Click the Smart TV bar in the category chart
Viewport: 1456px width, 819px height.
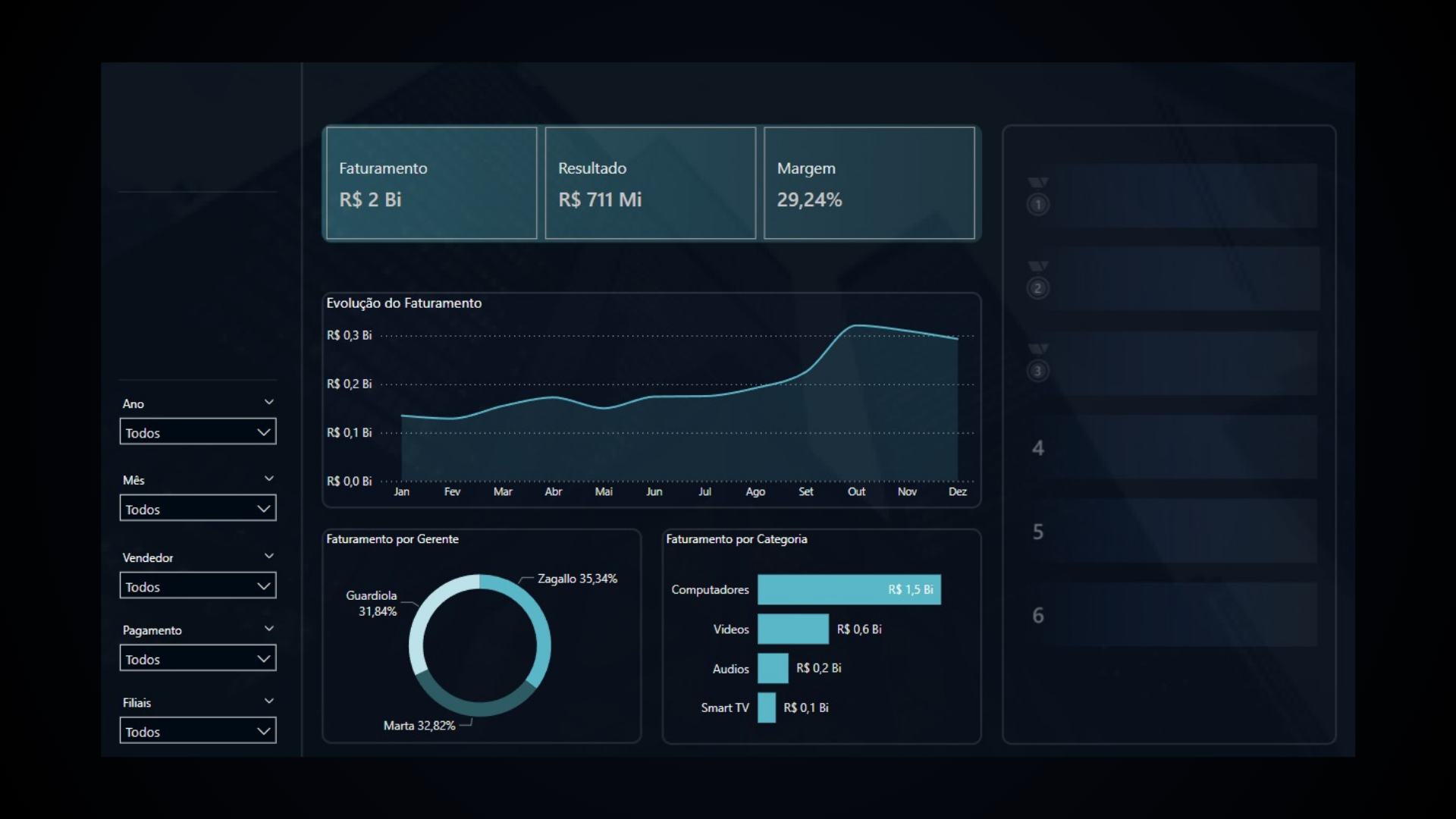tap(767, 708)
